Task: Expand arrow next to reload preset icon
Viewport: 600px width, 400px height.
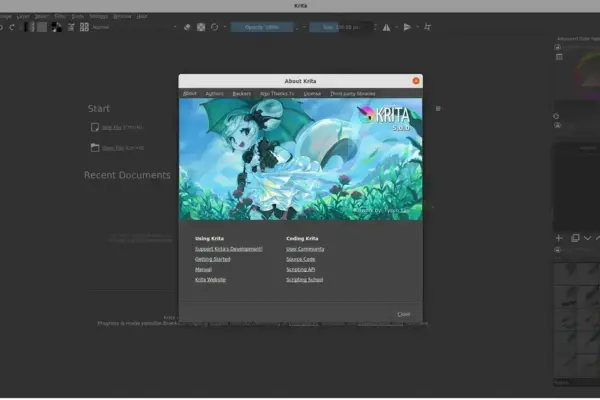Action: [x=225, y=27]
